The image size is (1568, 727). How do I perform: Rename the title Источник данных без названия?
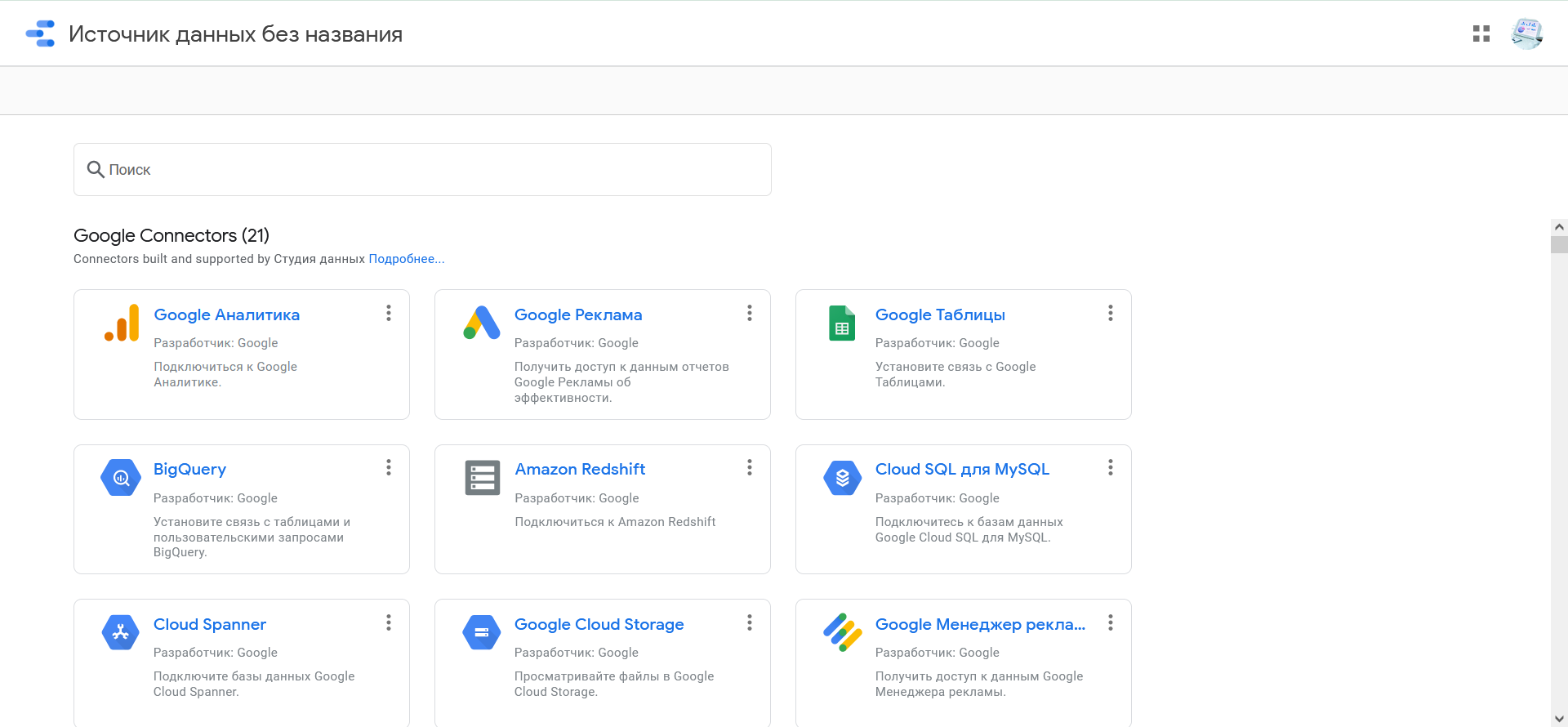(235, 34)
